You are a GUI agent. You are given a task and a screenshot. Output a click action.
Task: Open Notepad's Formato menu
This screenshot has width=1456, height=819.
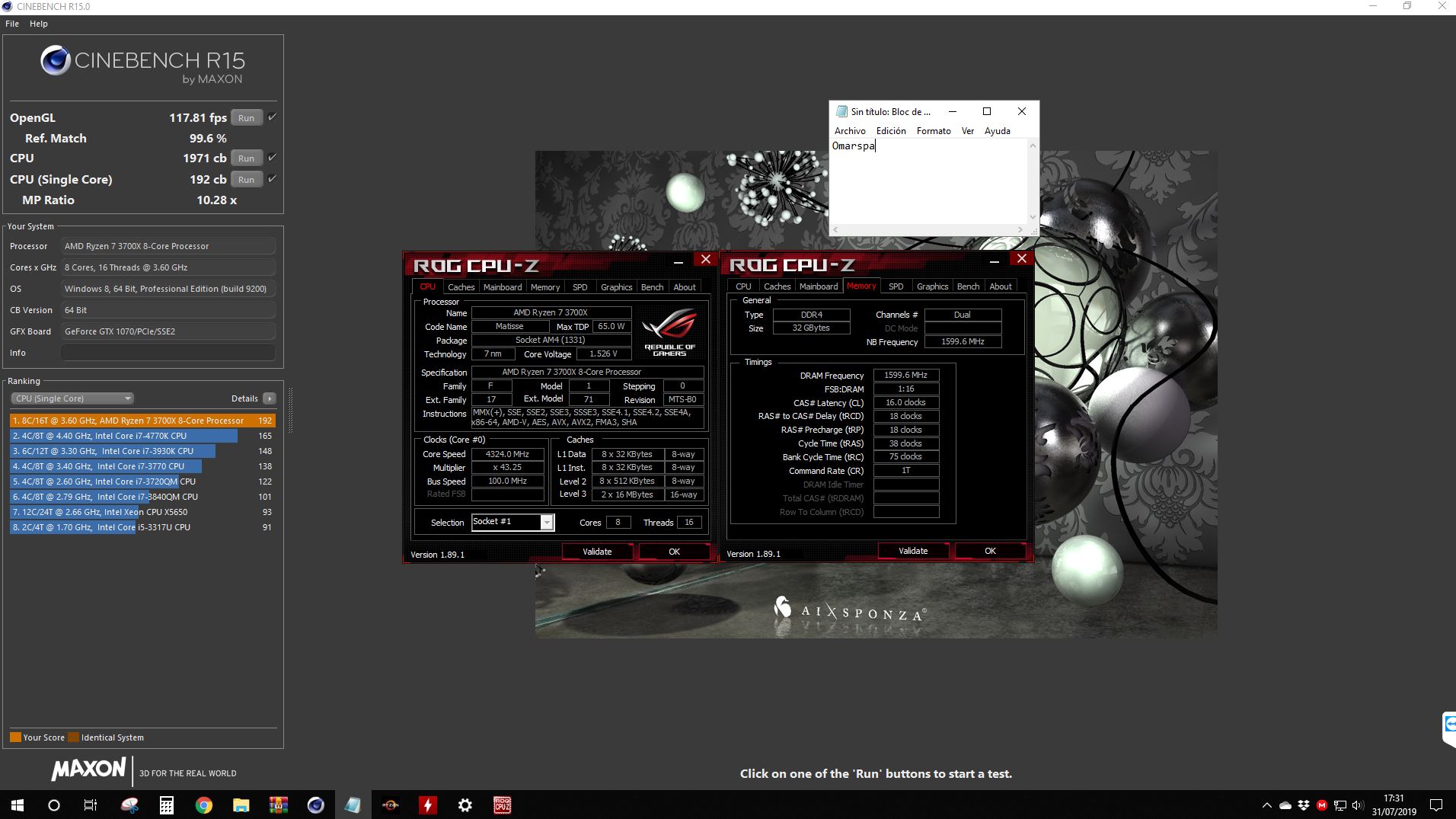934,131
